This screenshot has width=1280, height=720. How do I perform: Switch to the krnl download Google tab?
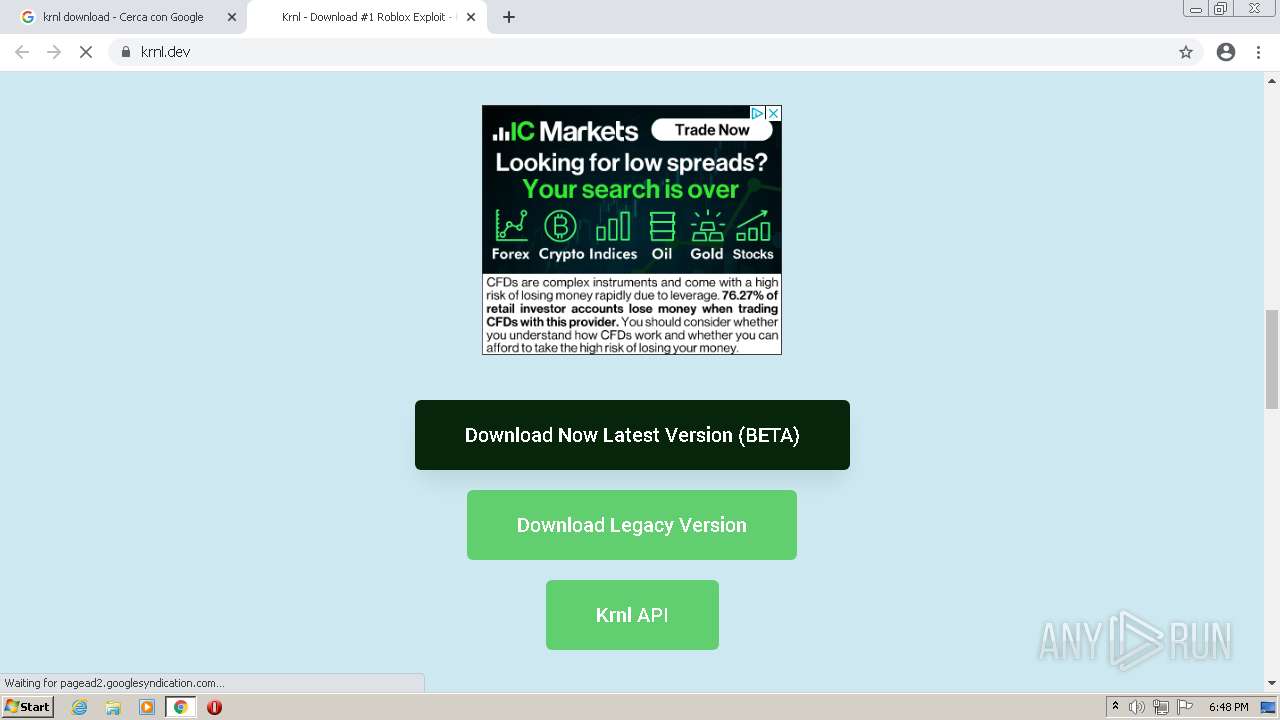(124, 17)
